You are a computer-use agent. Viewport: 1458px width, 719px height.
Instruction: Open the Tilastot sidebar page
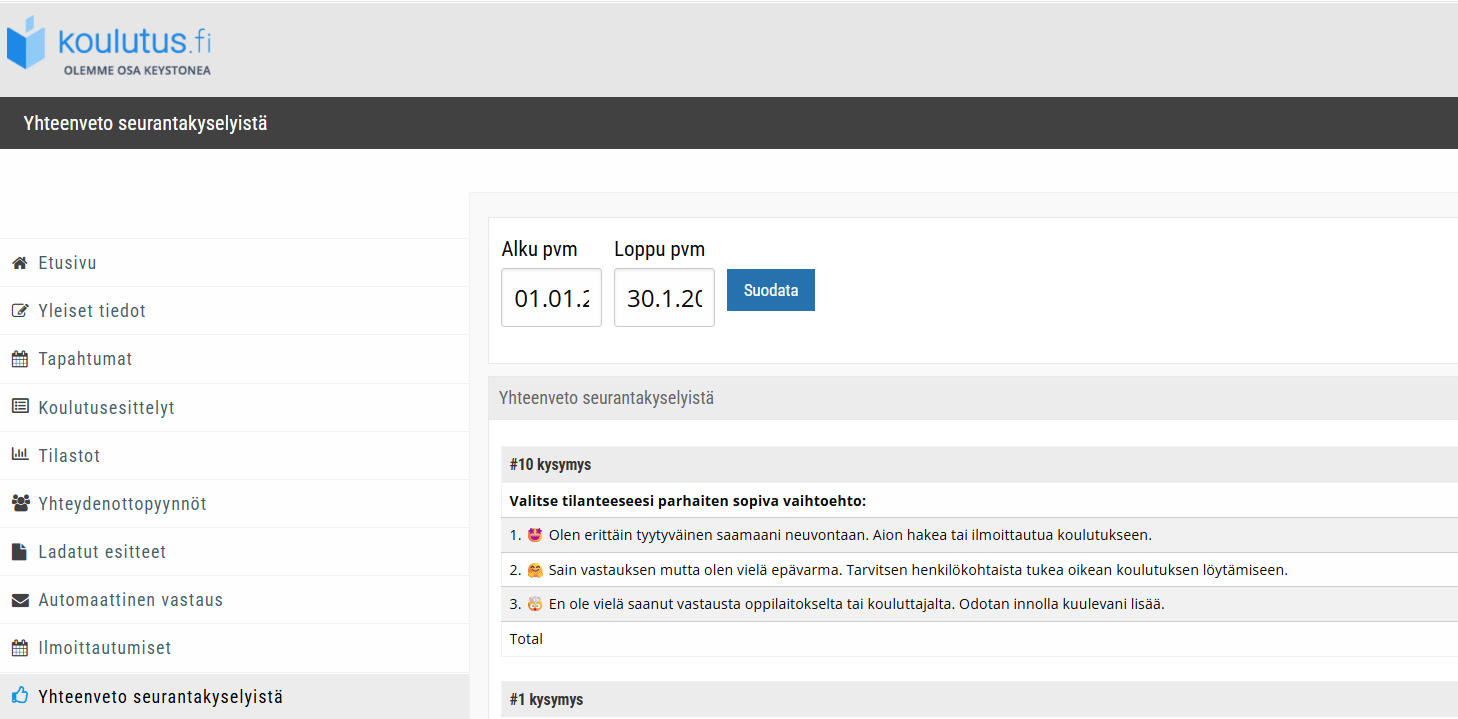pyautogui.click(x=69, y=455)
